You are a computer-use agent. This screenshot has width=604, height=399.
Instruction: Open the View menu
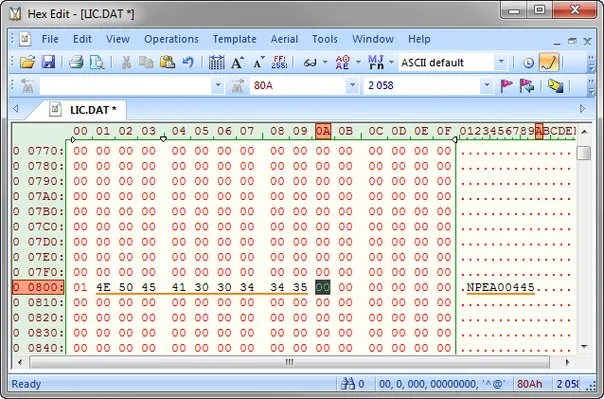[118, 39]
